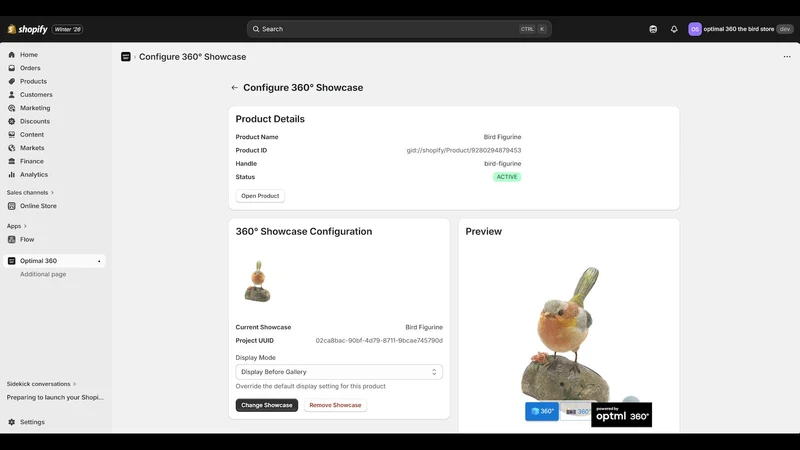Viewport: 800px width, 450px height.
Task: Click the white 360° button in preview
Action: (x=576, y=411)
